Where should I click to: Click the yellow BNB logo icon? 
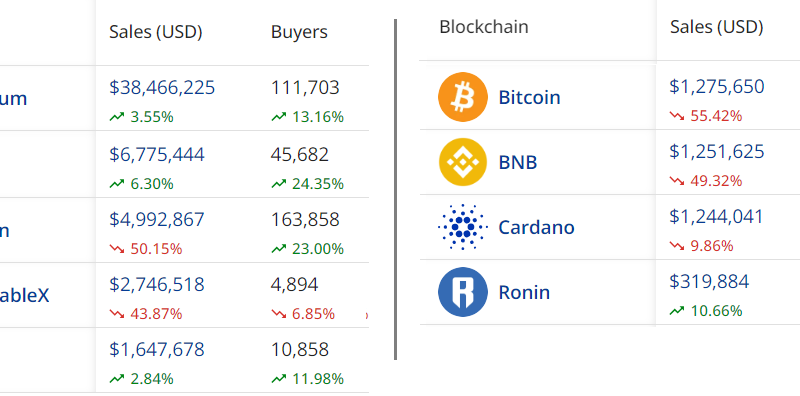[463, 162]
